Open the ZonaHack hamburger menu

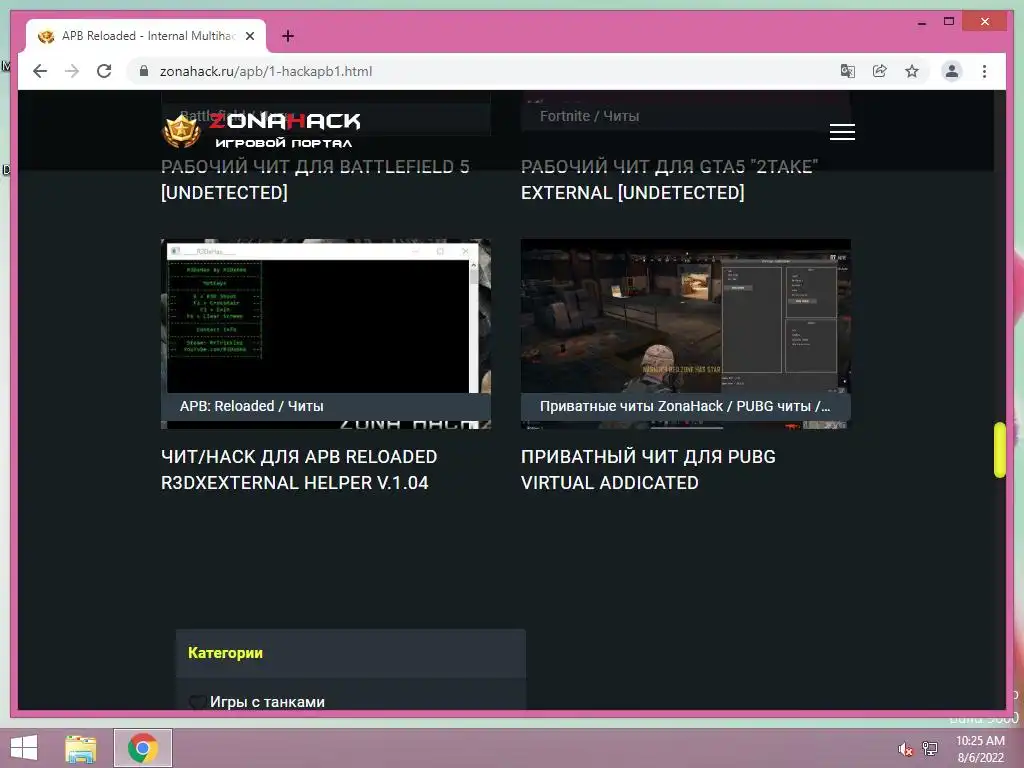(842, 132)
